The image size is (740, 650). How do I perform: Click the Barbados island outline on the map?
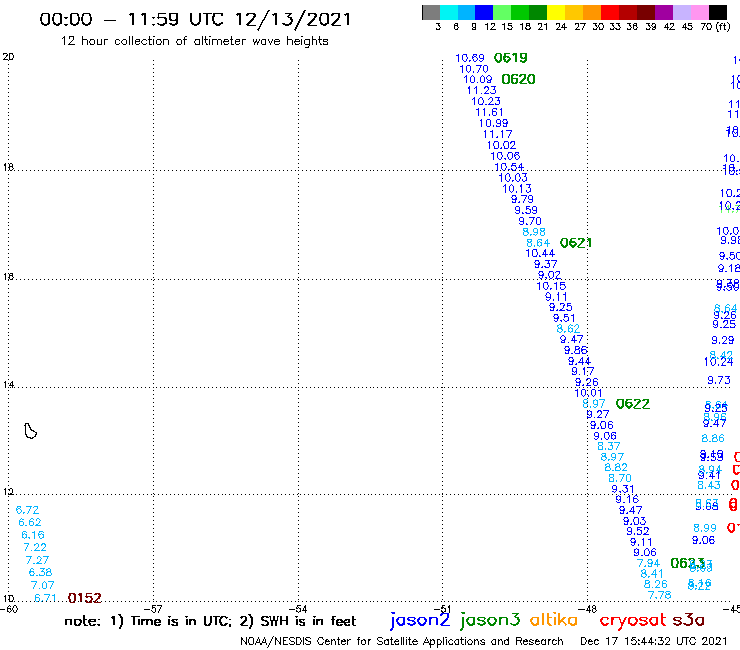30,431
